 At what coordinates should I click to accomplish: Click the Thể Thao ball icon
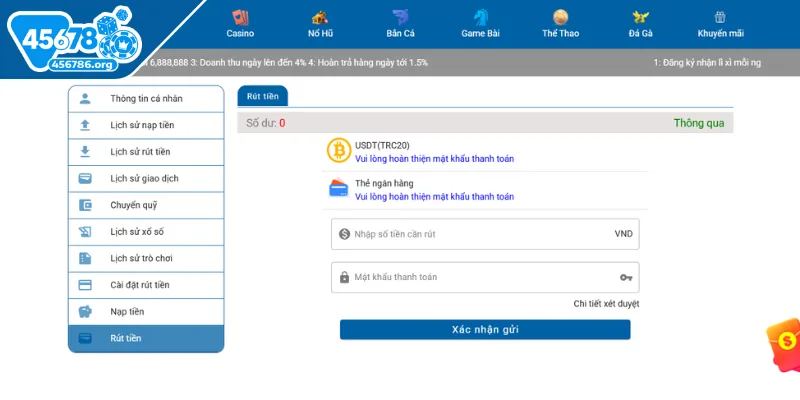click(x=561, y=17)
